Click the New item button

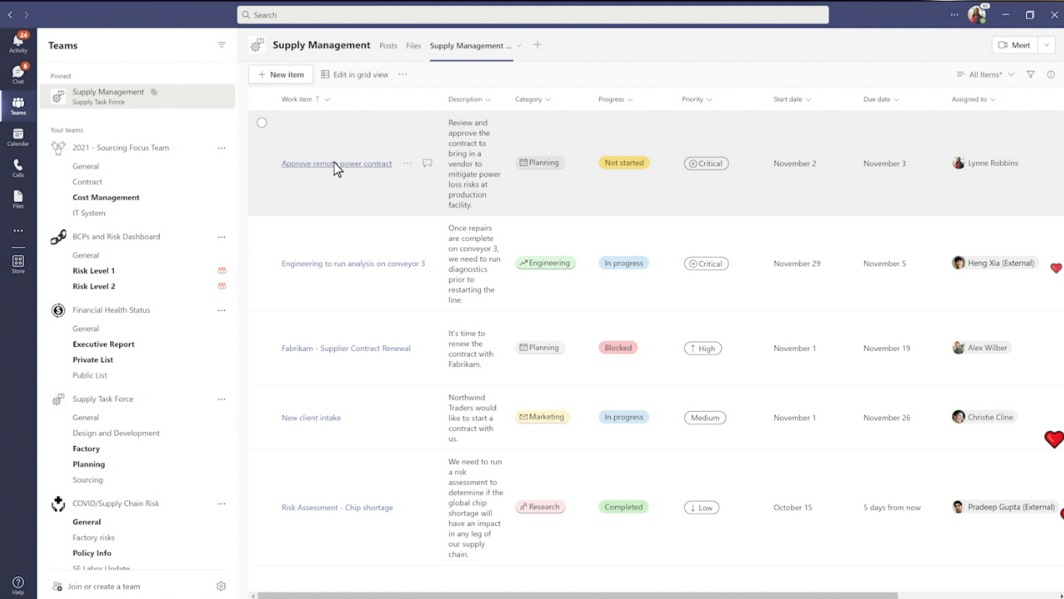[281, 75]
